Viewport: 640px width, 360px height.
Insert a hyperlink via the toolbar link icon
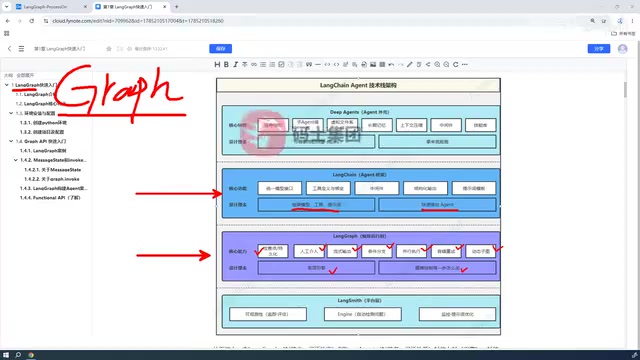[x=254, y=64]
